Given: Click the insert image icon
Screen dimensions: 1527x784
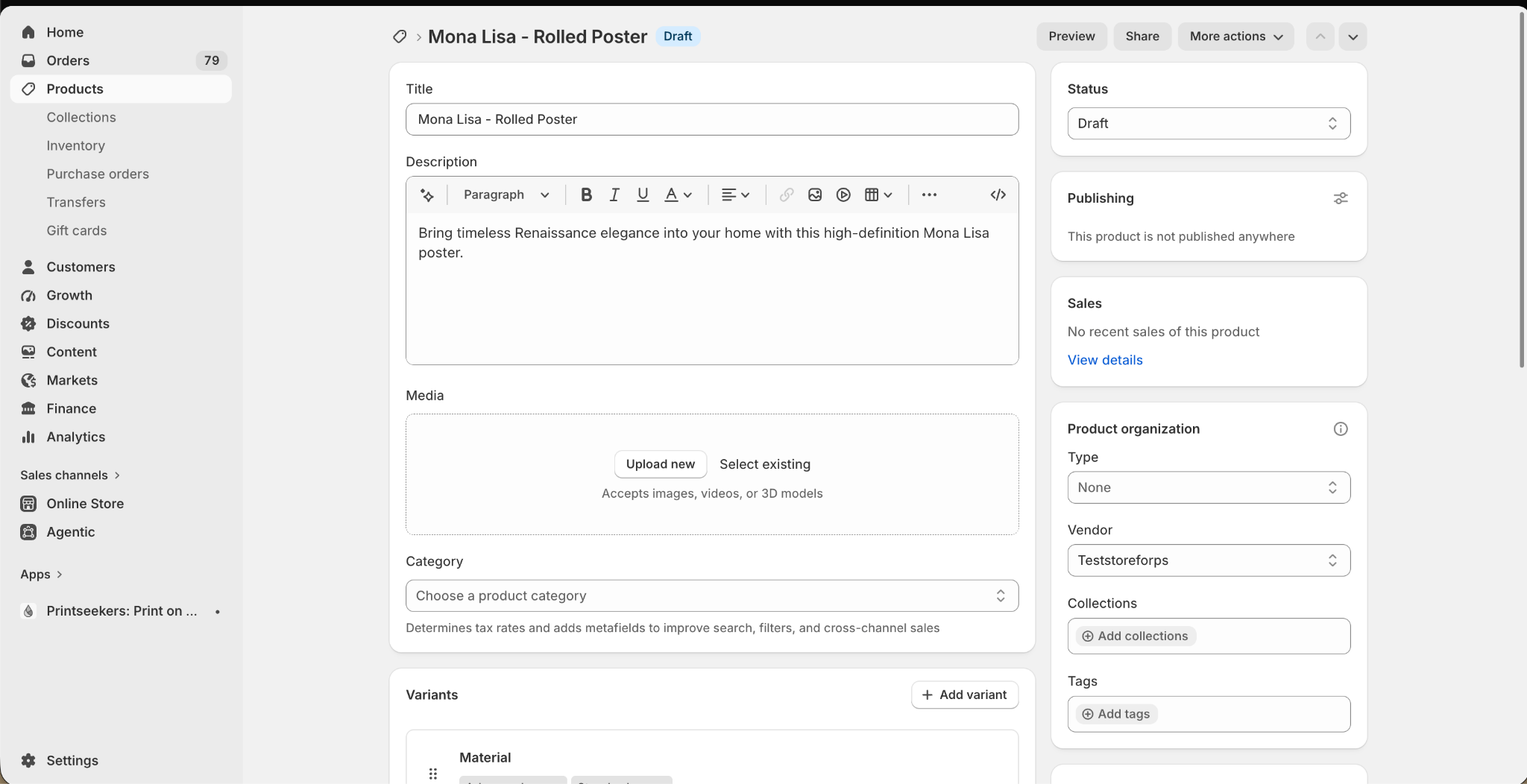Looking at the screenshot, I should click(815, 195).
